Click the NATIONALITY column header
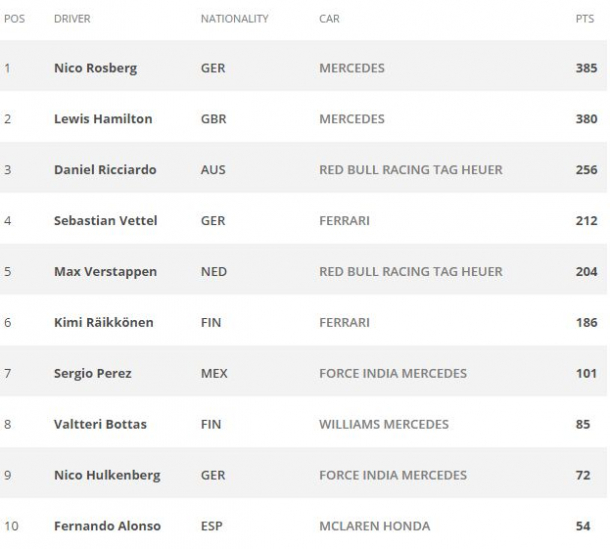 click(x=234, y=19)
